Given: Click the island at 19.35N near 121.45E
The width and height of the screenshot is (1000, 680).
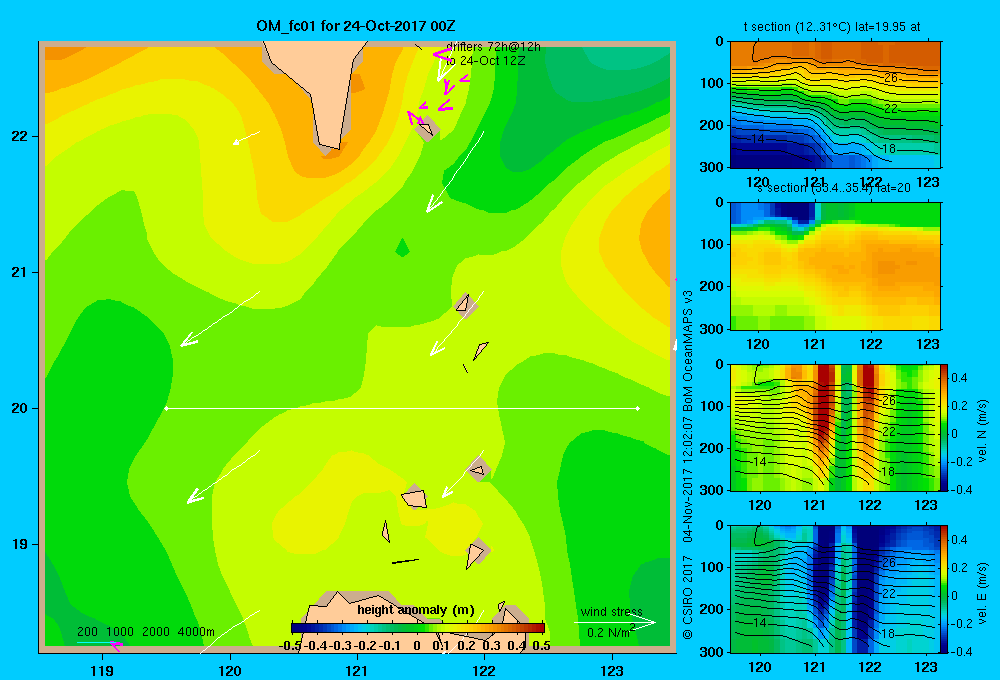Looking at the screenshot, I should 415,497.
